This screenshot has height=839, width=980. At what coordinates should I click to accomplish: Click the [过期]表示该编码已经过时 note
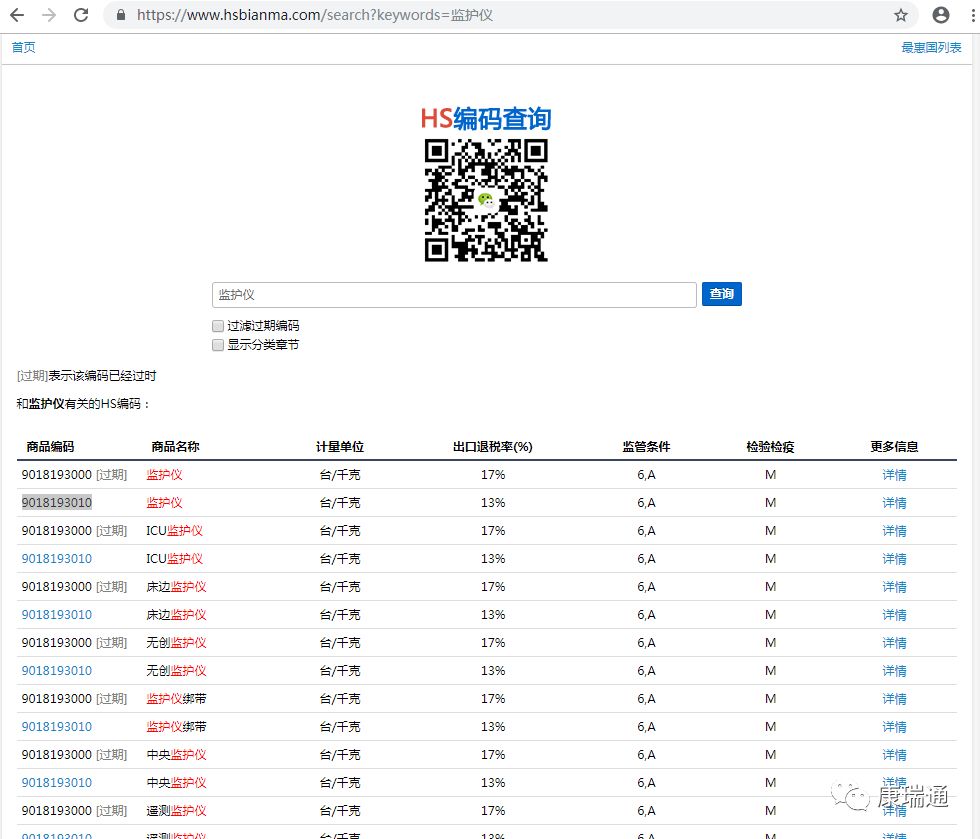86,376
